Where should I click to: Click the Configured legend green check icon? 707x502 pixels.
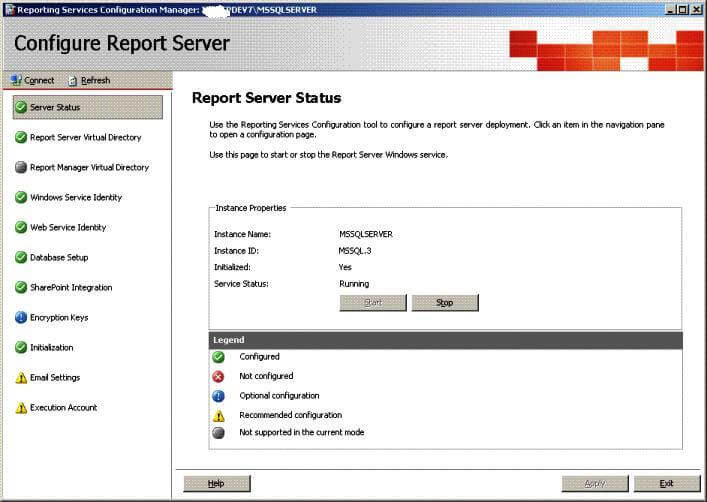coord(218,357)
